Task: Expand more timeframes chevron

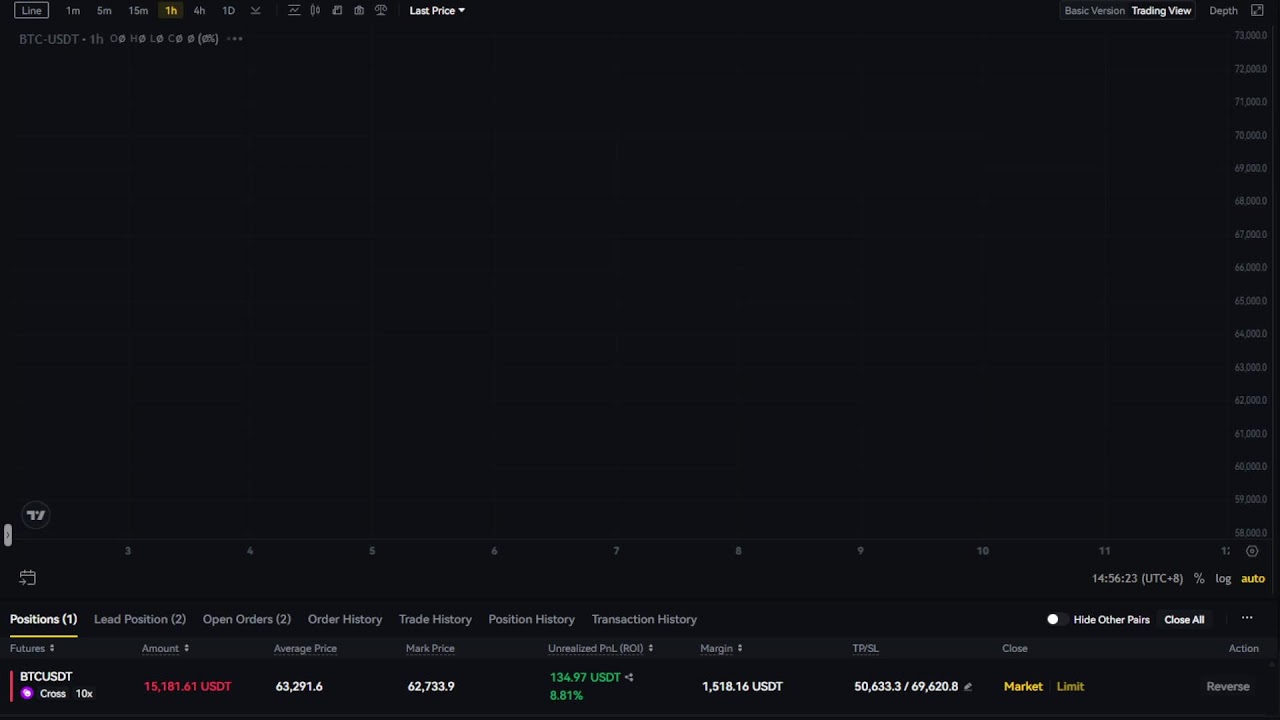Action: pos(256,10)
